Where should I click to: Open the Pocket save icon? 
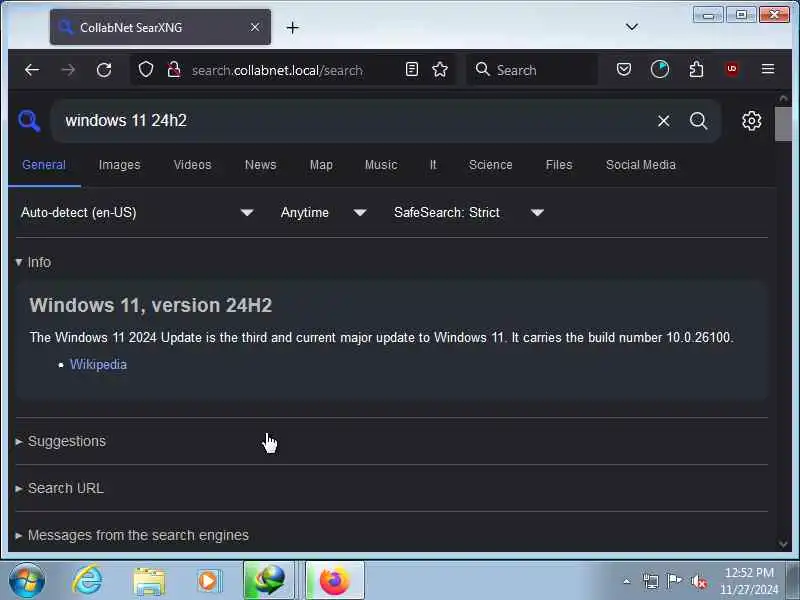coord(623,69)
